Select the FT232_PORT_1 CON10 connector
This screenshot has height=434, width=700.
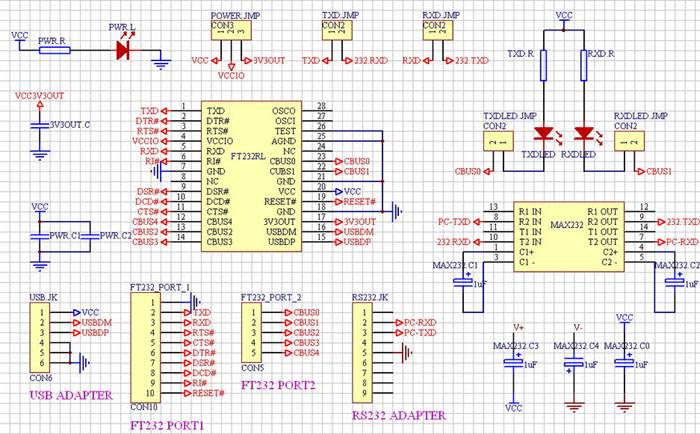pyautogui.click(x=145, y=347)
